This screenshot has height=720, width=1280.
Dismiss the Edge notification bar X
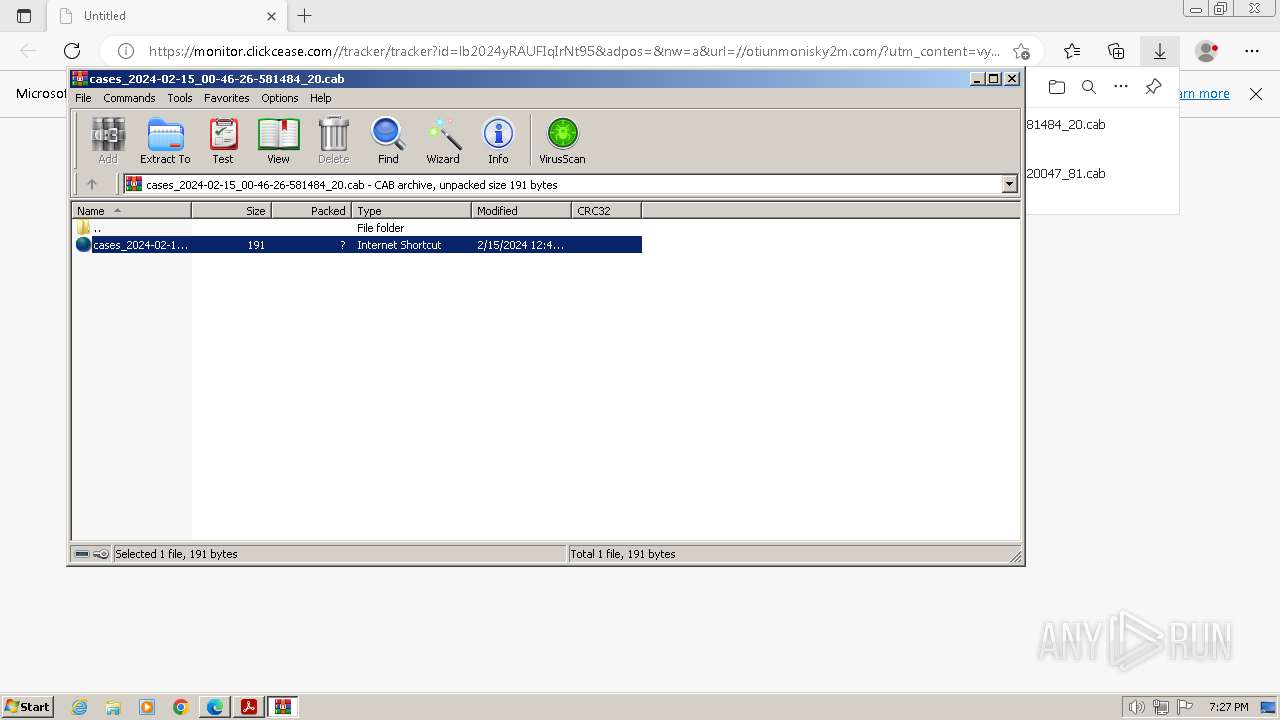(1256, 94)
